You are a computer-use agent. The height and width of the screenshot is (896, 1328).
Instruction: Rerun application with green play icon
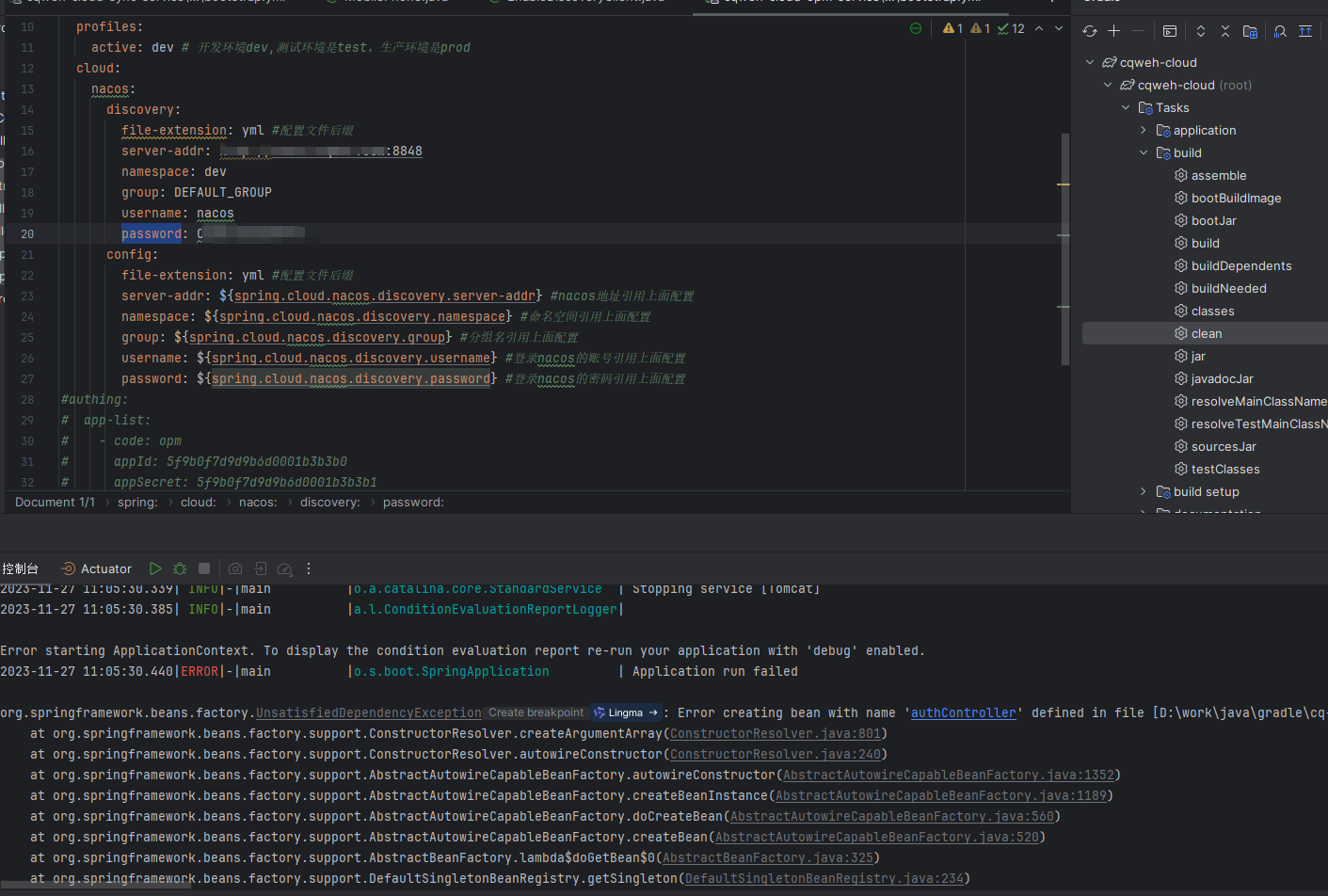coord(155,568)
